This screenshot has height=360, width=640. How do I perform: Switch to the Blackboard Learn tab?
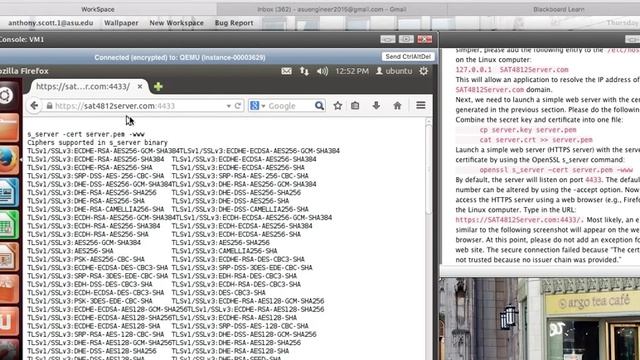click(x=558, y=9)
